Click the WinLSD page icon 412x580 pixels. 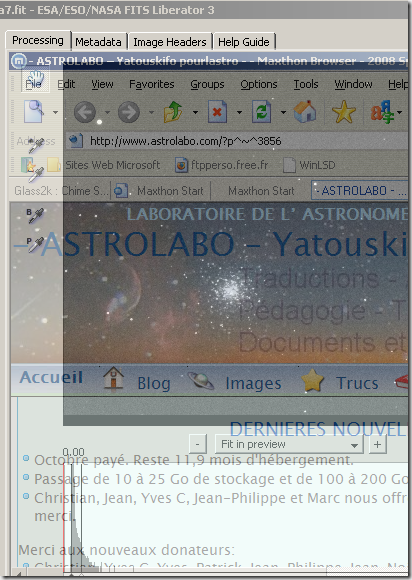point(289,165)
